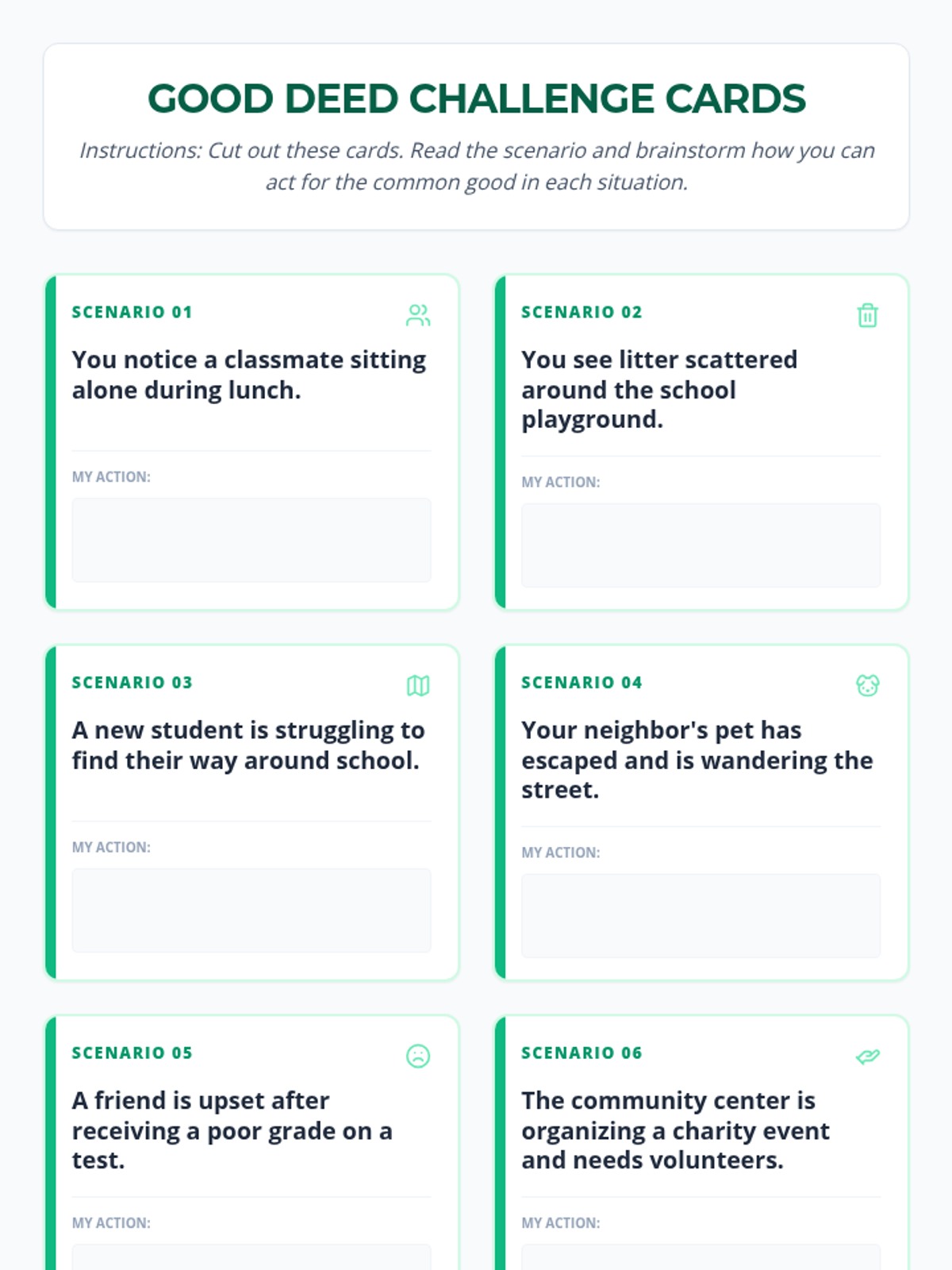Click the sad face icon on Scenario 05
The width and height of the screenshot is (952, 1270).
(418, 1056)
